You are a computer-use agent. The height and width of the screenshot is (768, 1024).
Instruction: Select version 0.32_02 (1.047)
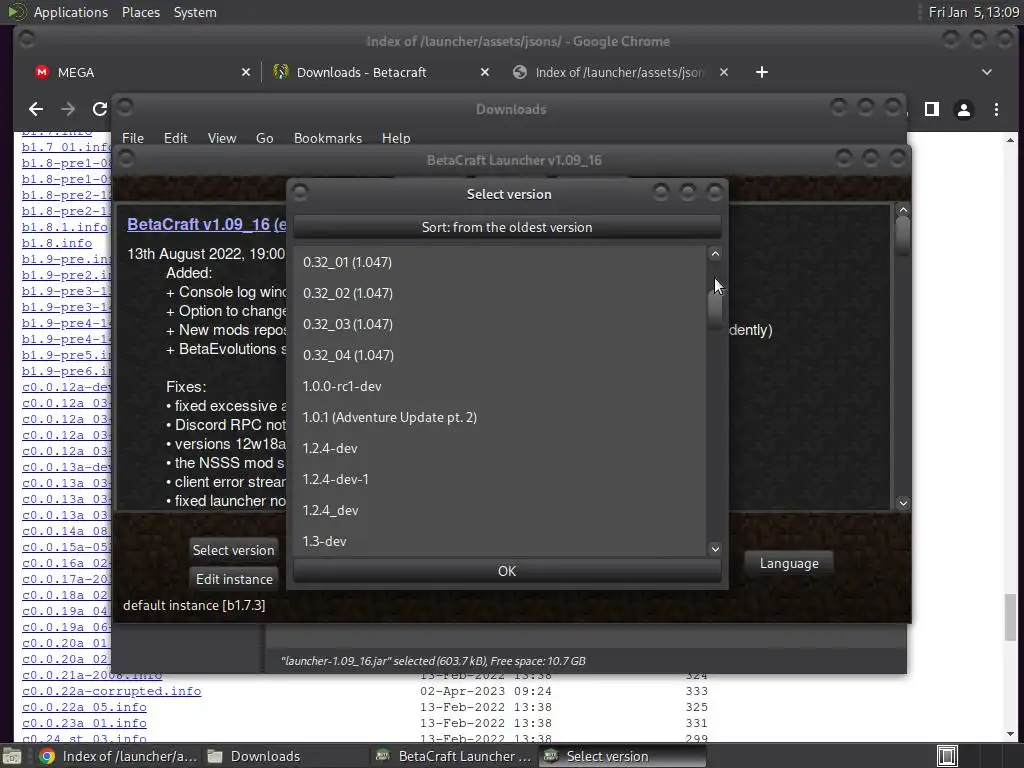click(500, 293)
